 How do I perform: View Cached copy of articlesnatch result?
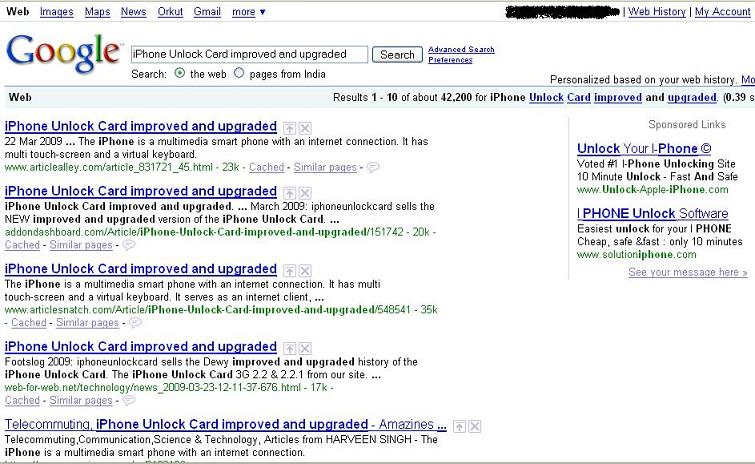29,322
